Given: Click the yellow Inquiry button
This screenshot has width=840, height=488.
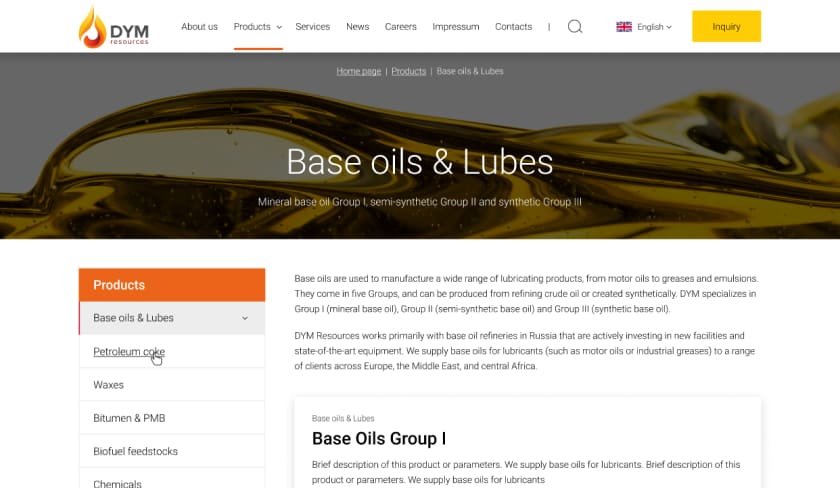Looking at the screenshot, I should [x=726, y=26].
